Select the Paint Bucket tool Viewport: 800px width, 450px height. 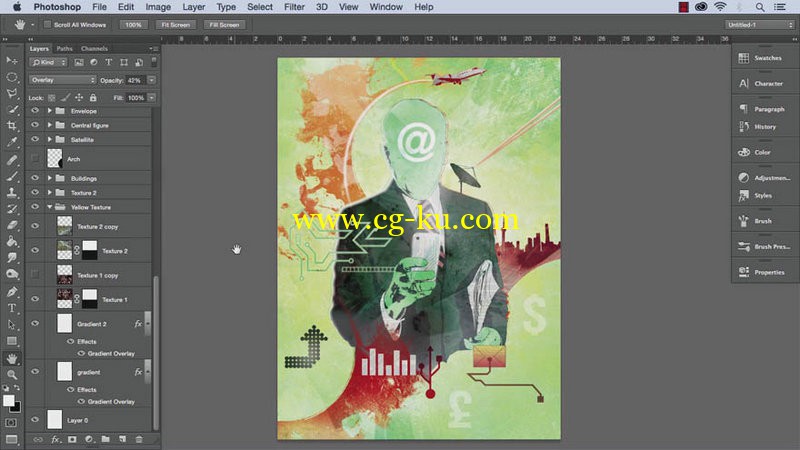(x=12, y=242)
